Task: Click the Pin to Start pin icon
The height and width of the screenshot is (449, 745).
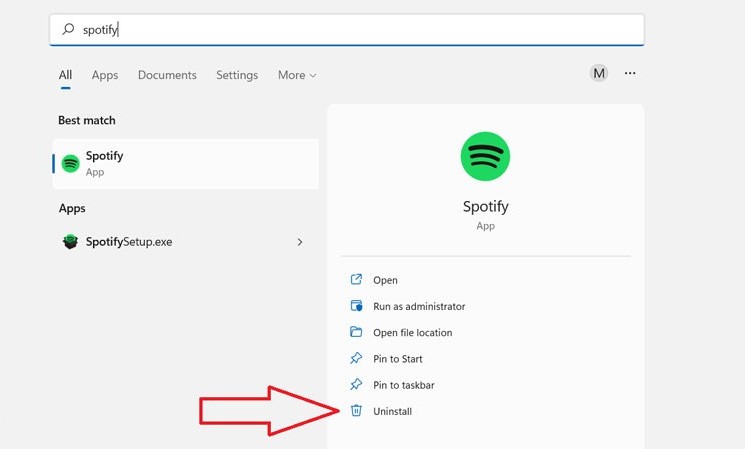Action: [x=356, y=358]
